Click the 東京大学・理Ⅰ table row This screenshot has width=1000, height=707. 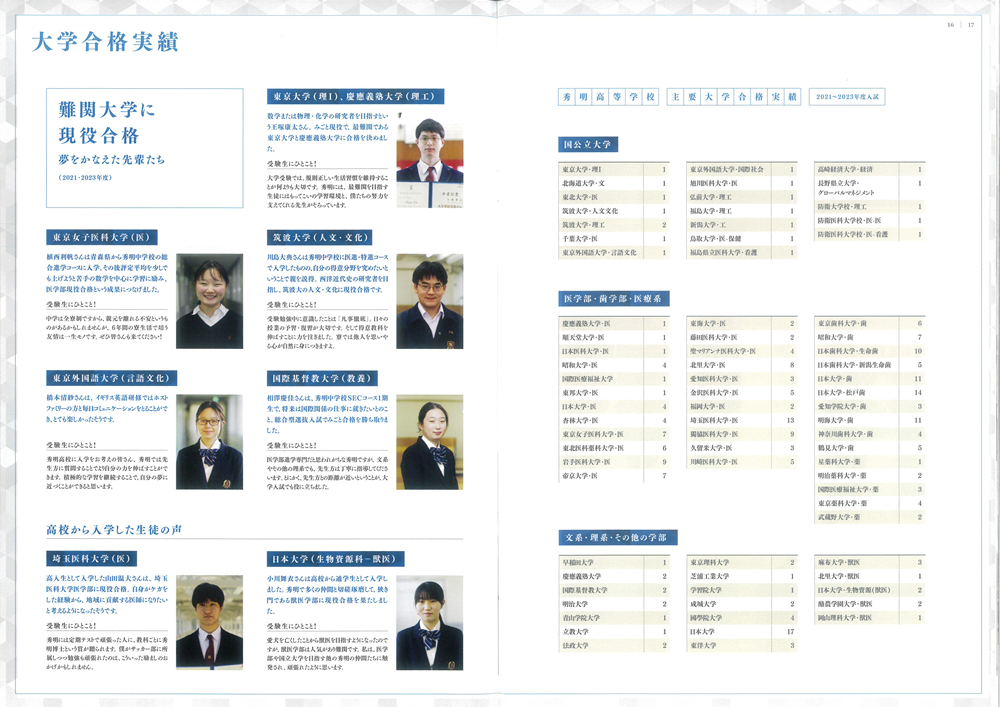(x=614, y=170)
